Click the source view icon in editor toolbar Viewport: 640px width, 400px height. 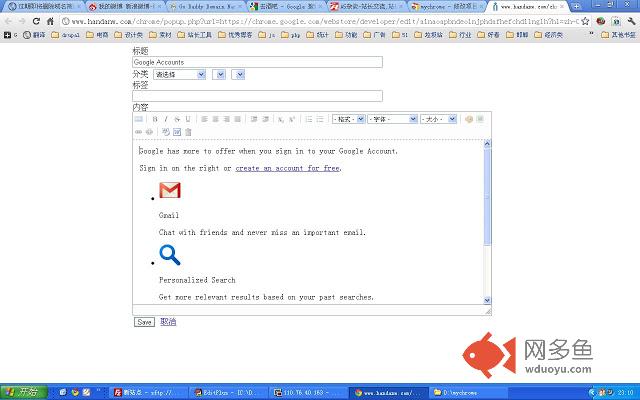pos(139,119)
